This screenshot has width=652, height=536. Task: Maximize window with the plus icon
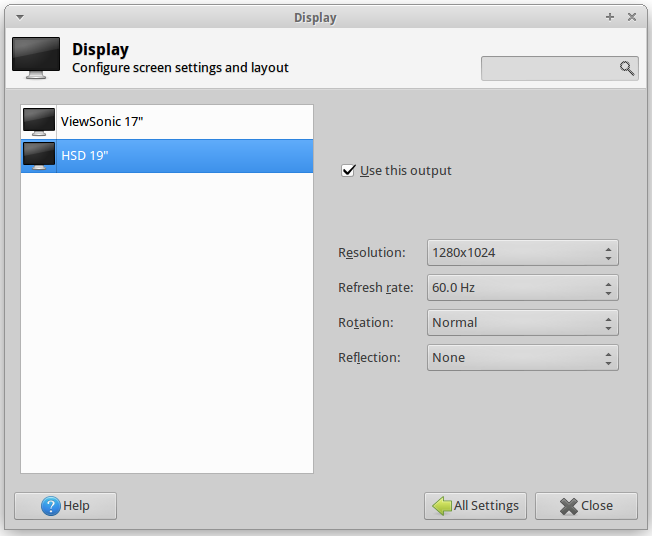pos(610,17)
